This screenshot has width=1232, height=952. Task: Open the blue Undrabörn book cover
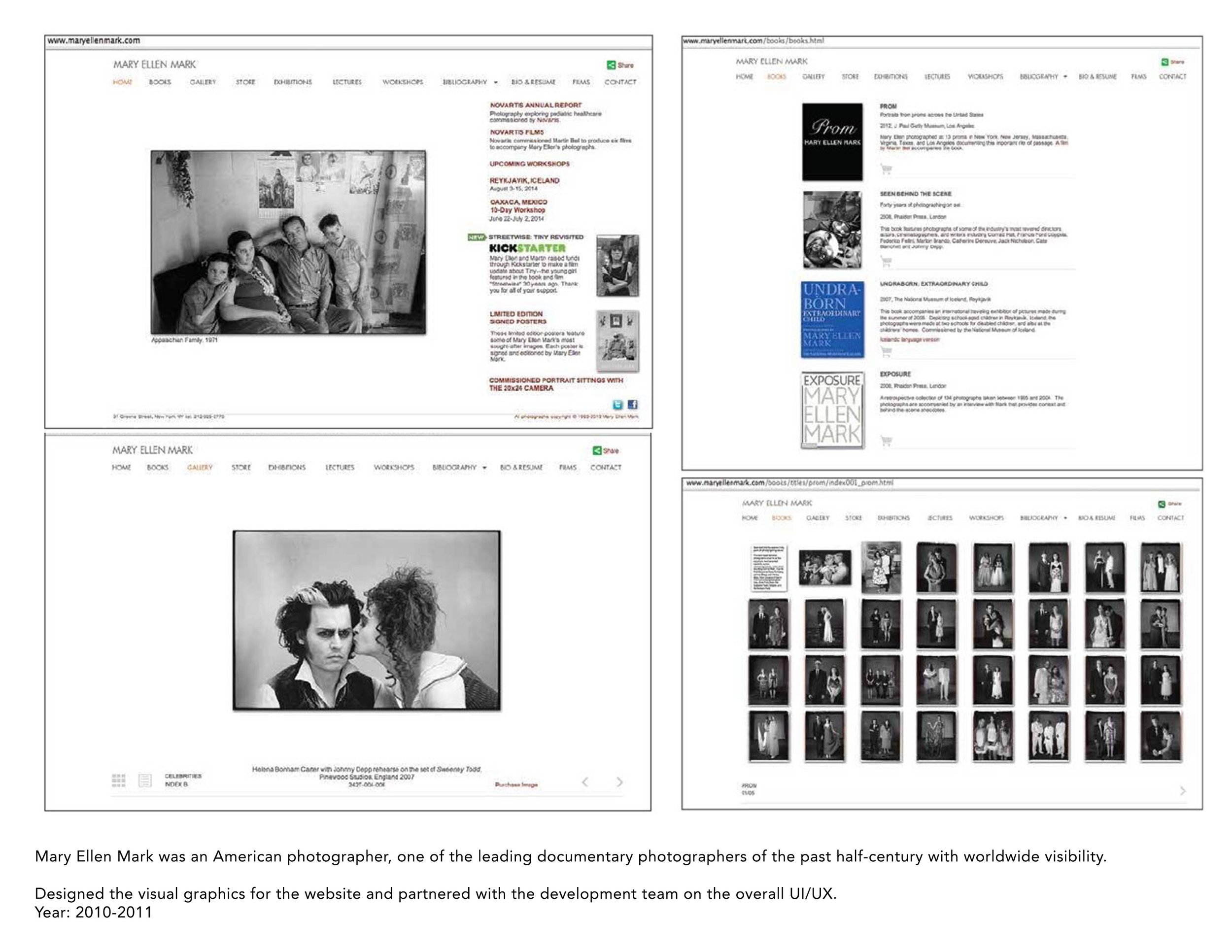click(833, 320)
